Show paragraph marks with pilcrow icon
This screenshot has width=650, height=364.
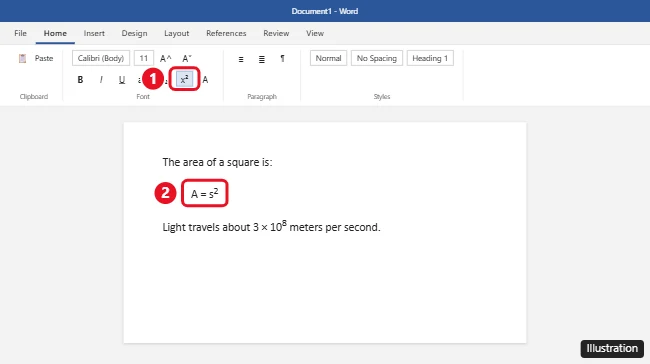coord(282,58)
